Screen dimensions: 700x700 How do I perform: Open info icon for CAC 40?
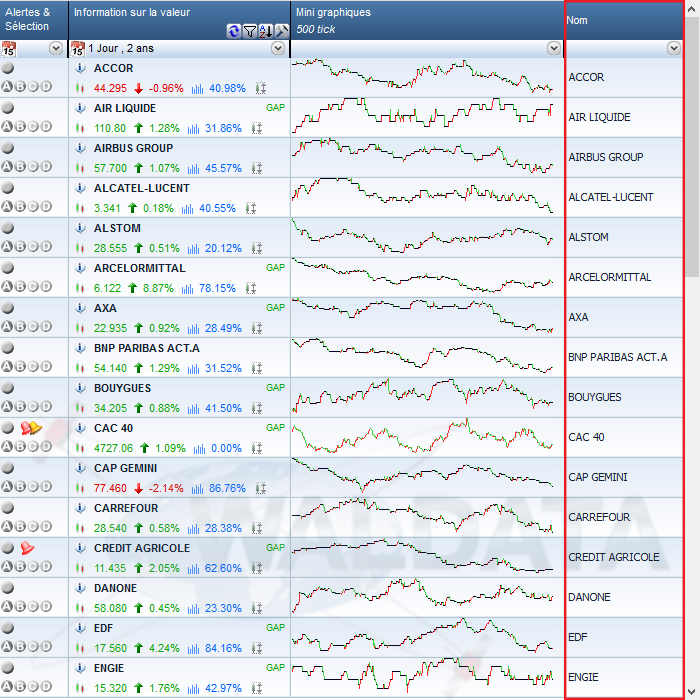pos(80,428)
